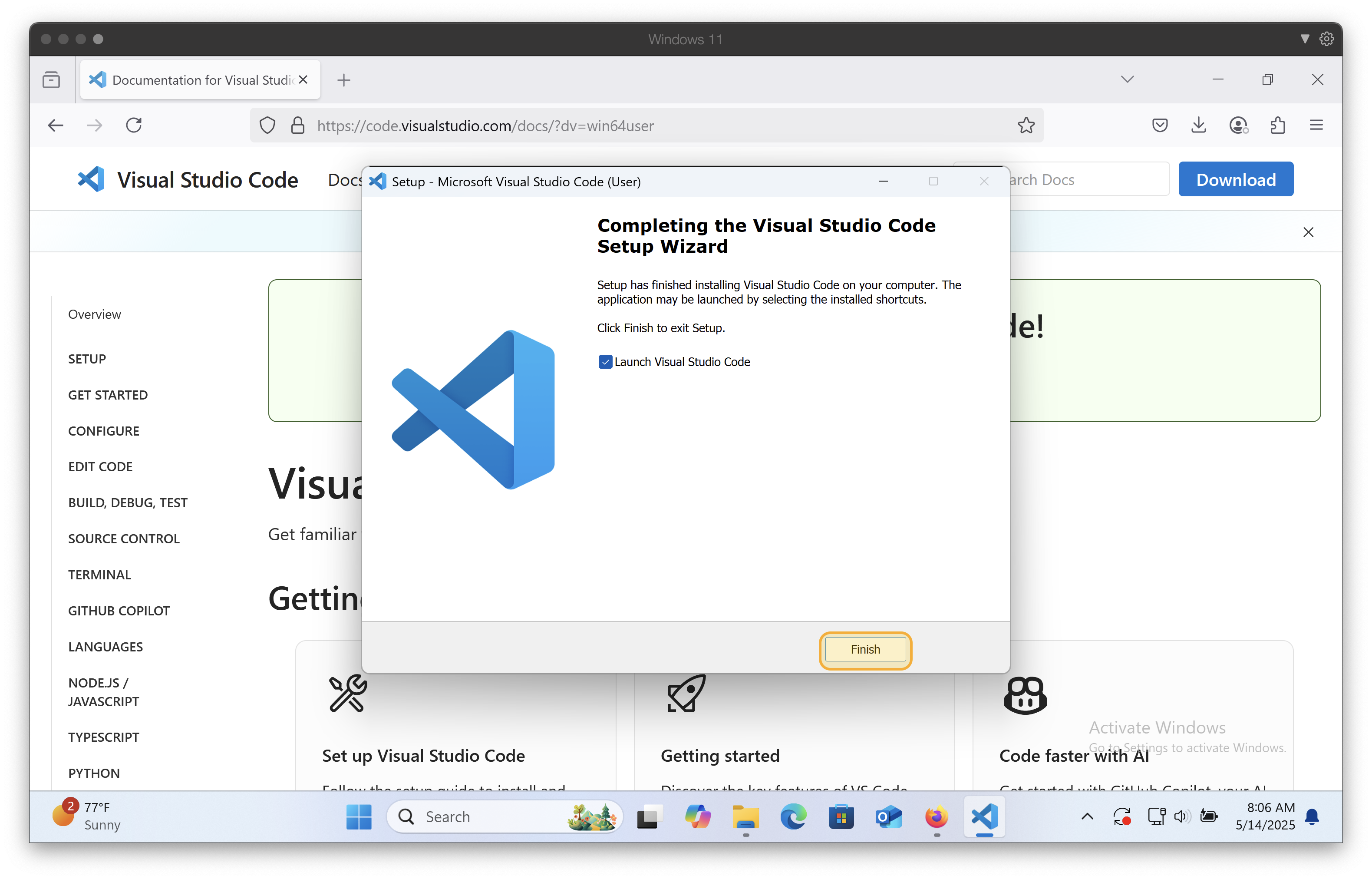Open the Firefox hamburger menu
The image size is (1372, 879).
tap(1317, 126)
